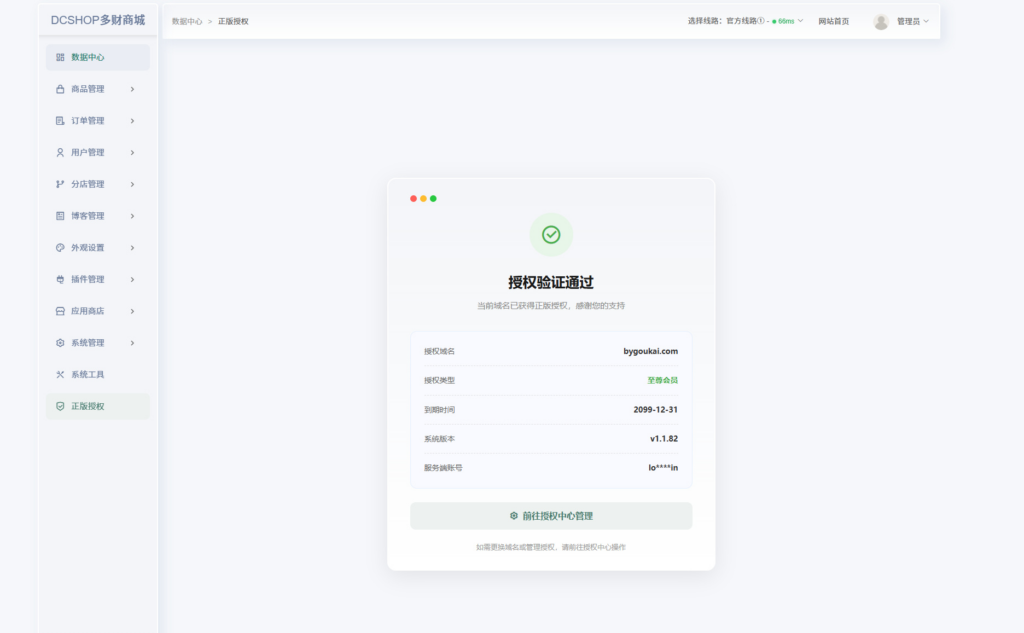This screenshot has width=1024, height=633.
Task: Click the 授权验证通过 heading
Action: pos(551,282)
